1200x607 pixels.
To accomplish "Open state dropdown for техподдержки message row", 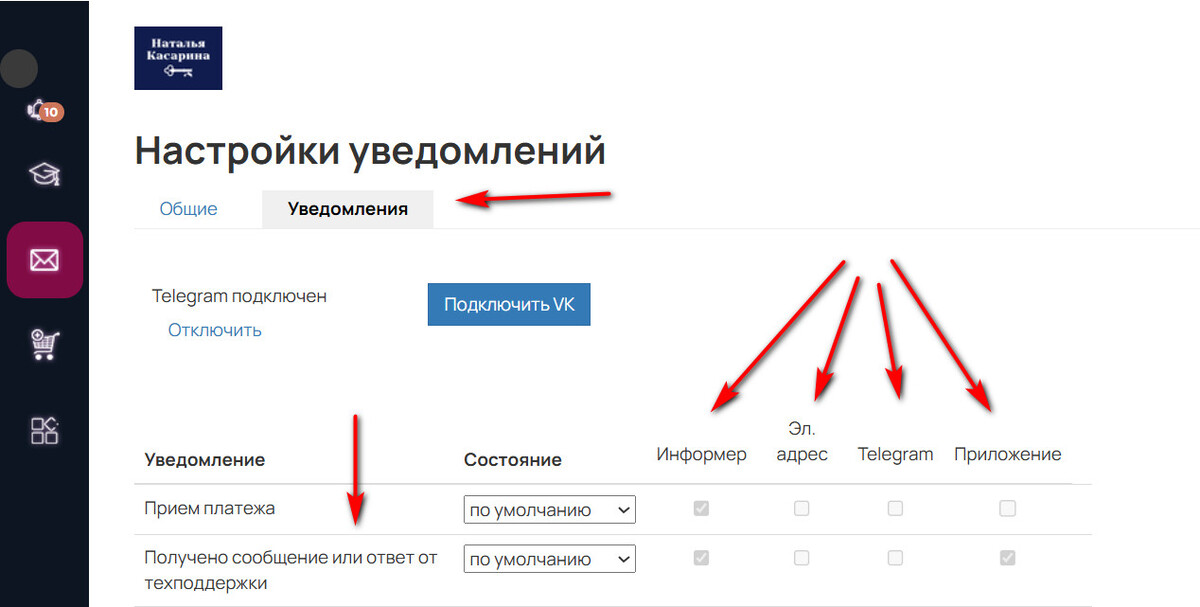I will coord(549,559).
